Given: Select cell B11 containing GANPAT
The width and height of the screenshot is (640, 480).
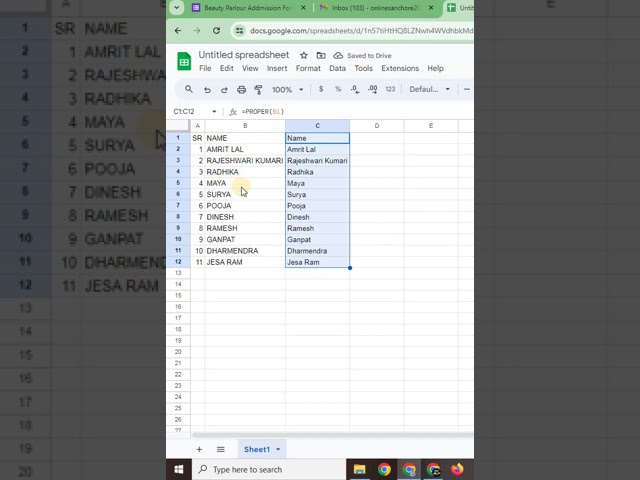Looking at the screenshot, I should 245,240.
